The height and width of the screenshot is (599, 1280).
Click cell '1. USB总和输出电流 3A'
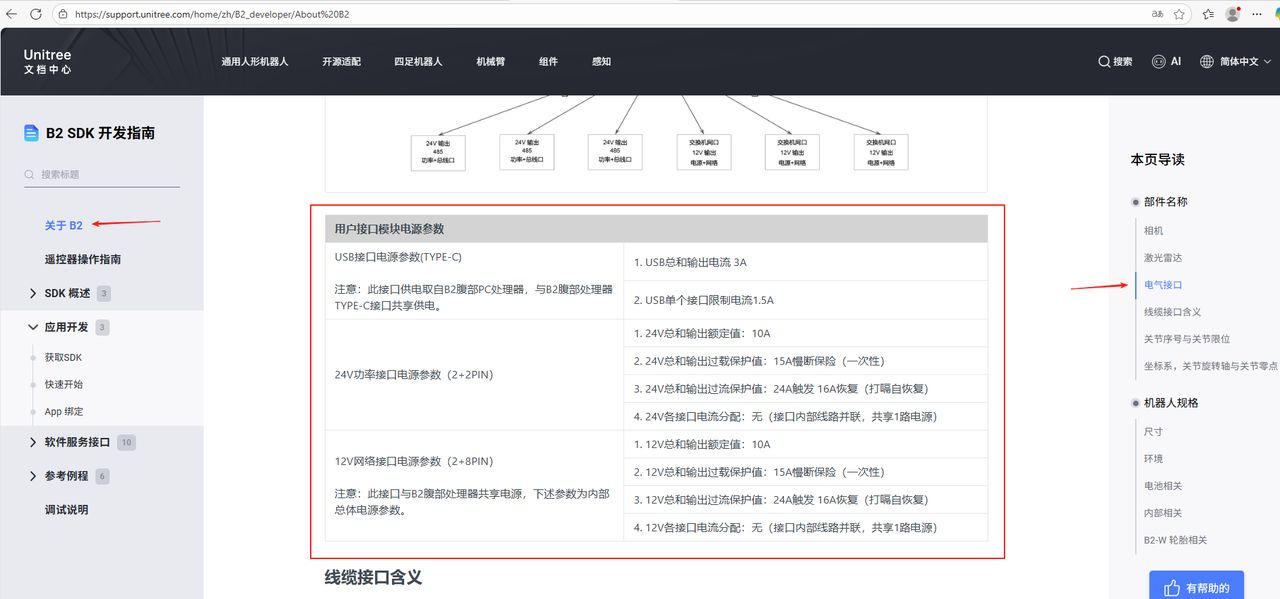coord(805,262)
